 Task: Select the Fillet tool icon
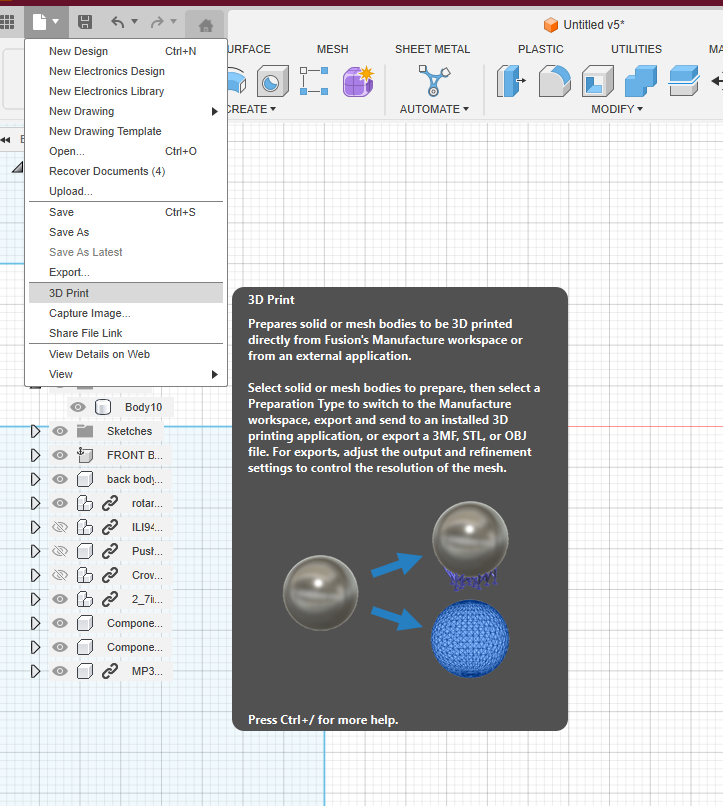click(x=554, y=81)
